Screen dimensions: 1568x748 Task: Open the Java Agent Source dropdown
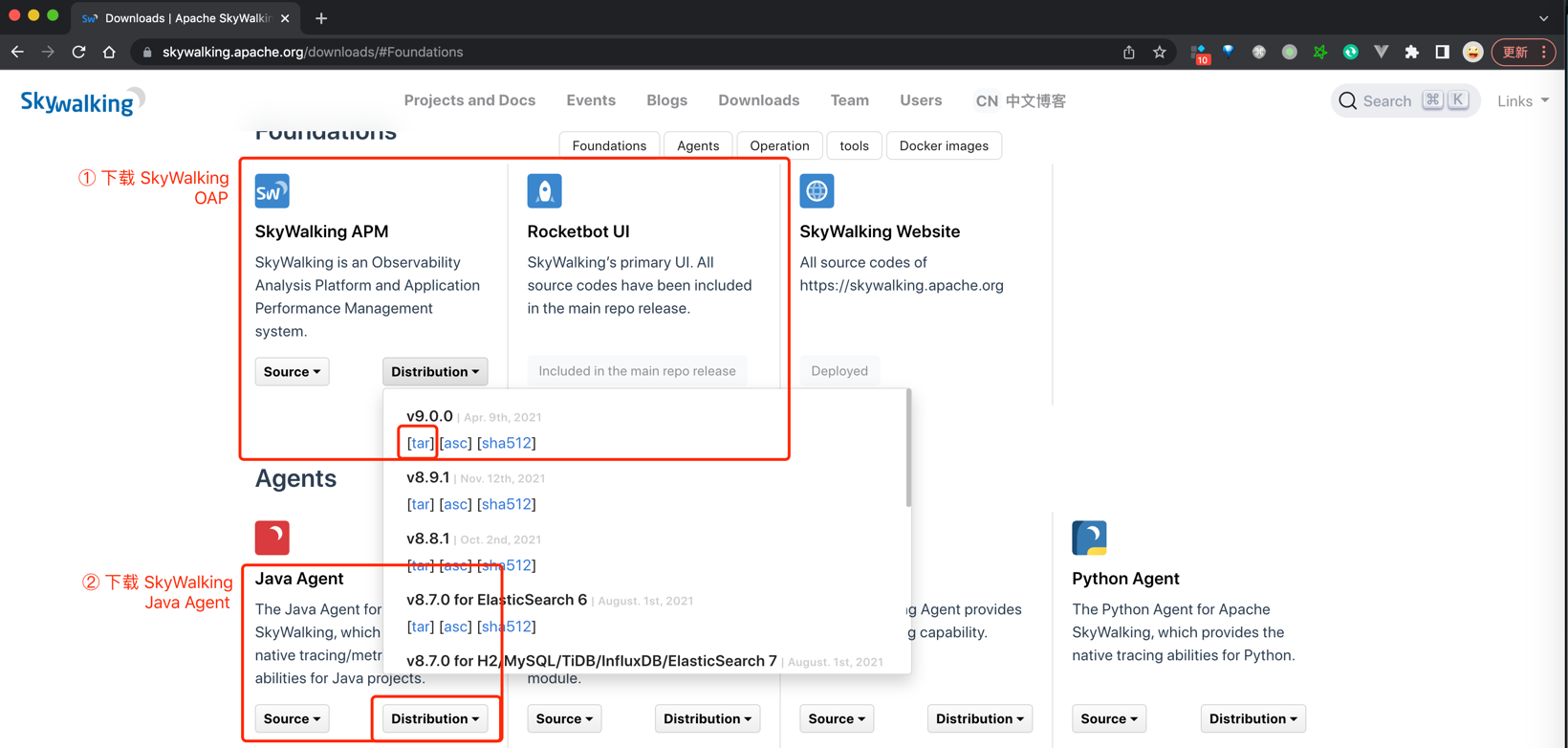tap(292, 718)
